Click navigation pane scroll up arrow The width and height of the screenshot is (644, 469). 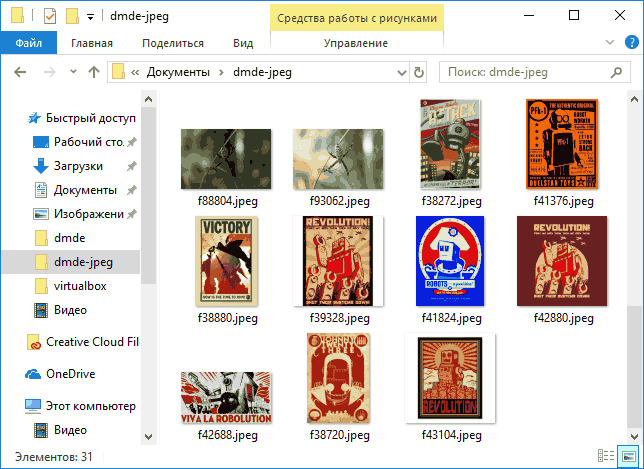click(x=149, y=99)
